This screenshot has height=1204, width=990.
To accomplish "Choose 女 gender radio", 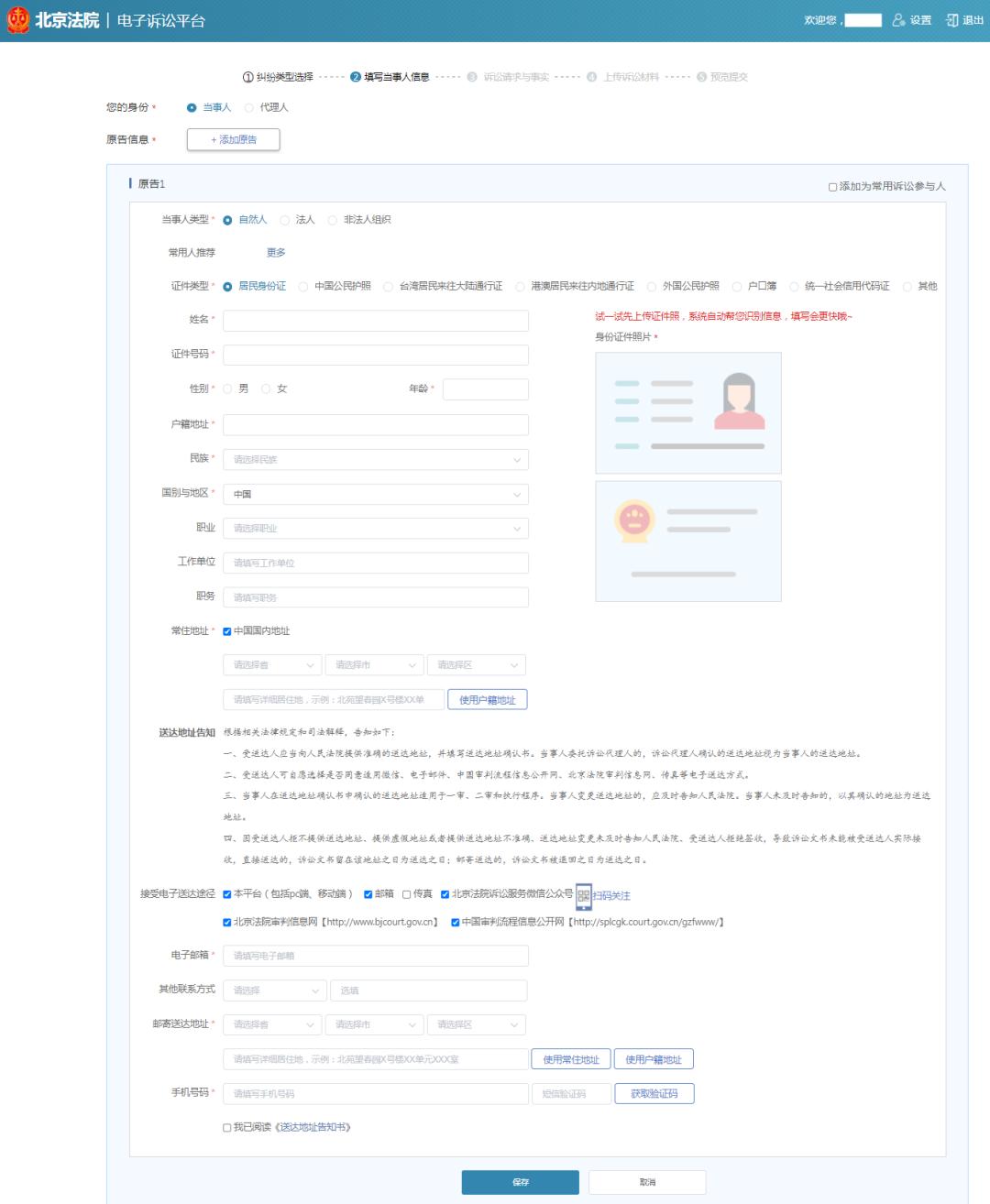I will pos(266,389).
